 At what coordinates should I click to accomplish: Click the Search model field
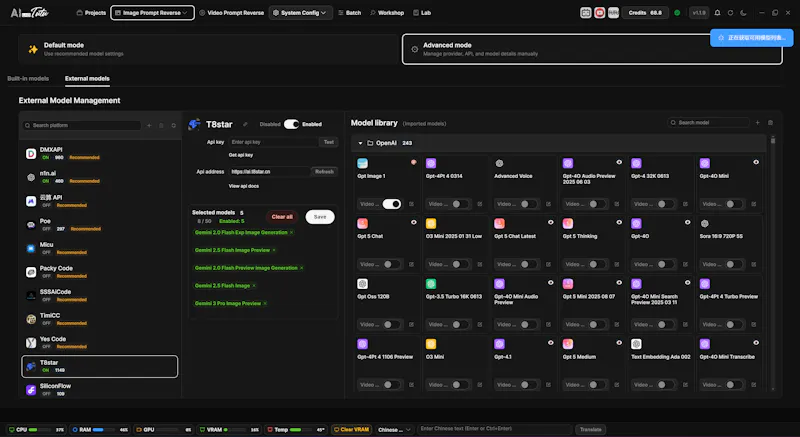point(708,122)
